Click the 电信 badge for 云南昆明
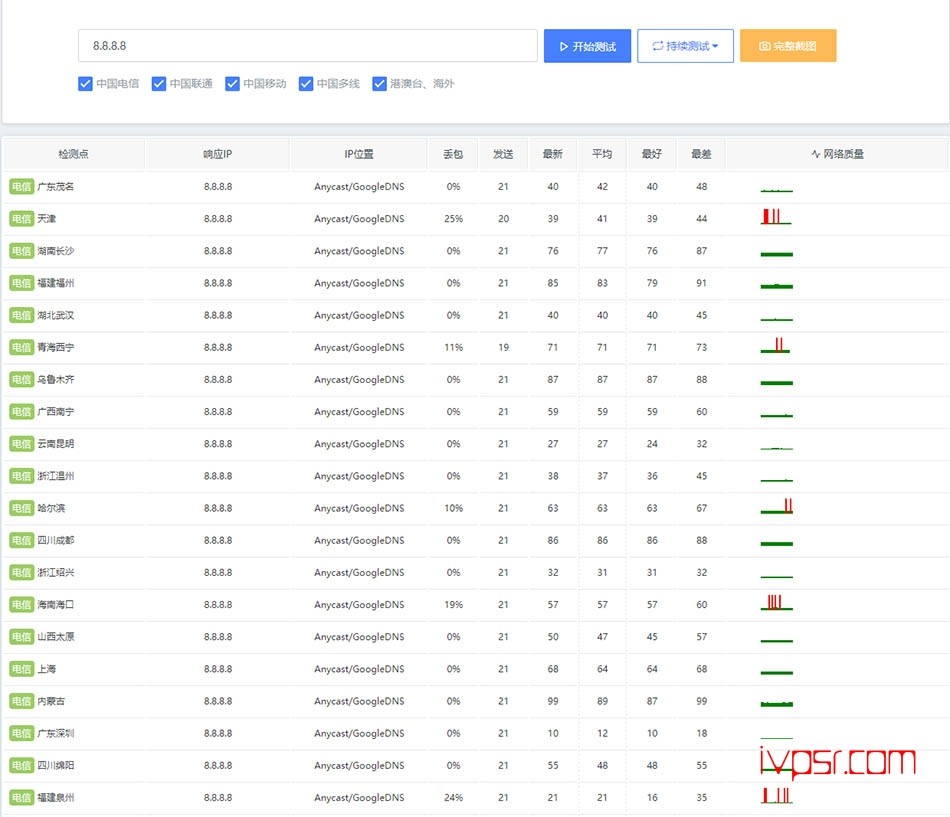This screenshot has width=950, height=817. (21, 444)
